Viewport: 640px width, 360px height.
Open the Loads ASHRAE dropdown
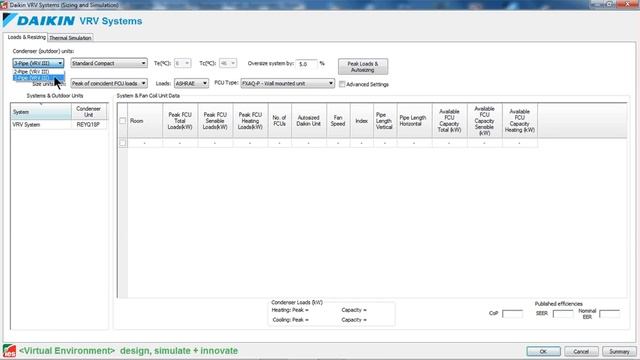click(191, 83)
